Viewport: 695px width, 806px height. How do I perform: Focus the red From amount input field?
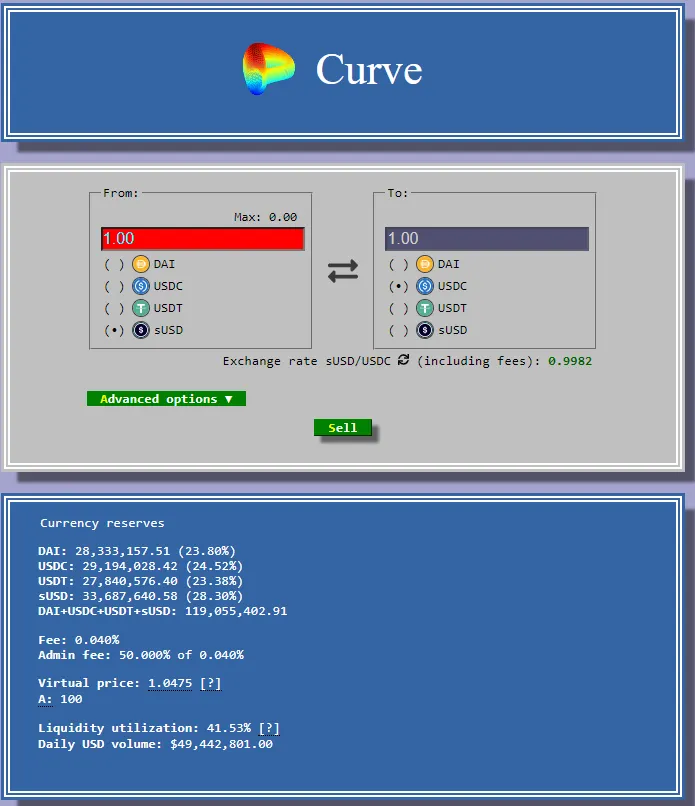203,239
